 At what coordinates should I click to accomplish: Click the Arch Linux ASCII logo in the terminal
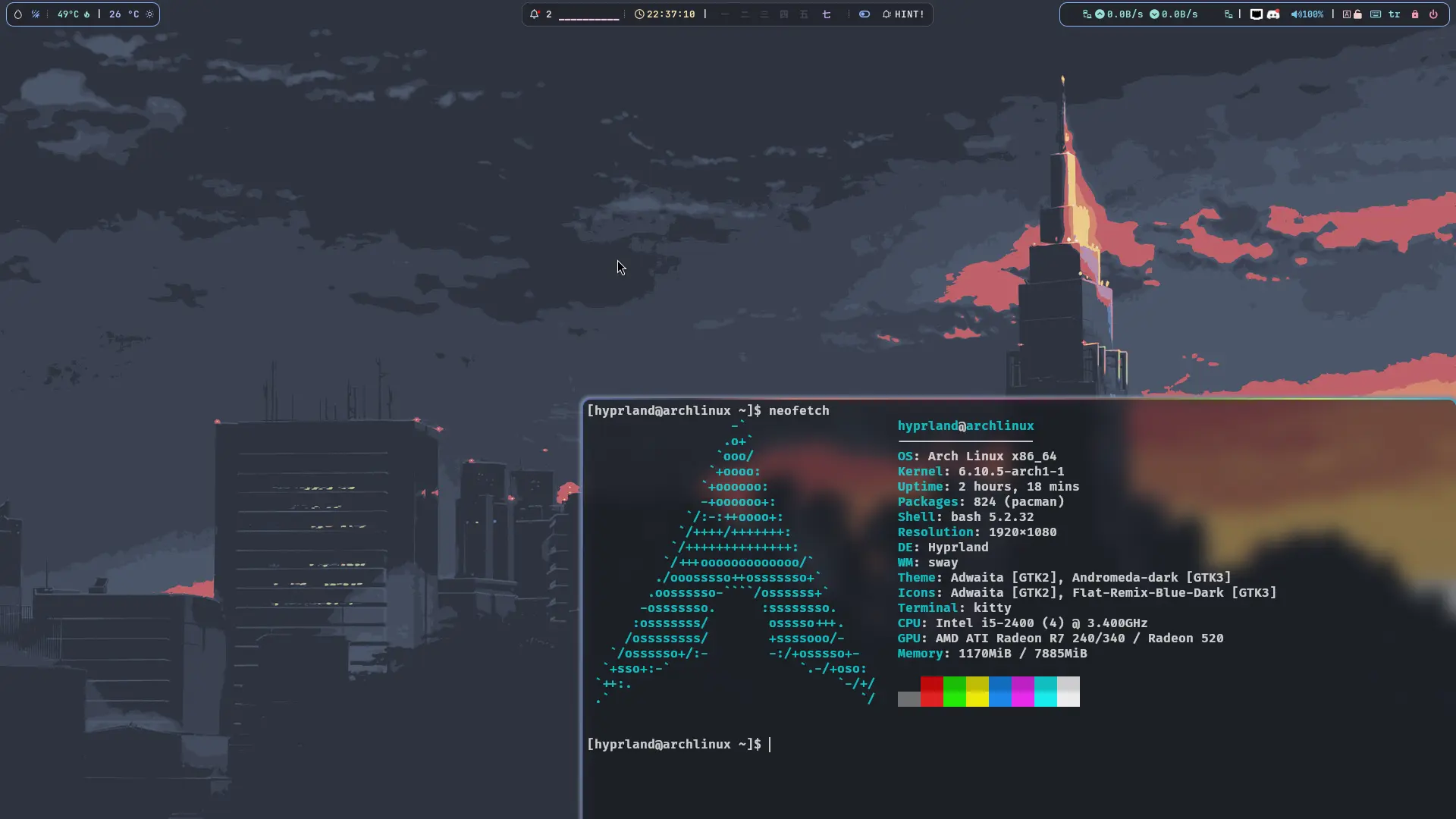coord(735,563)
